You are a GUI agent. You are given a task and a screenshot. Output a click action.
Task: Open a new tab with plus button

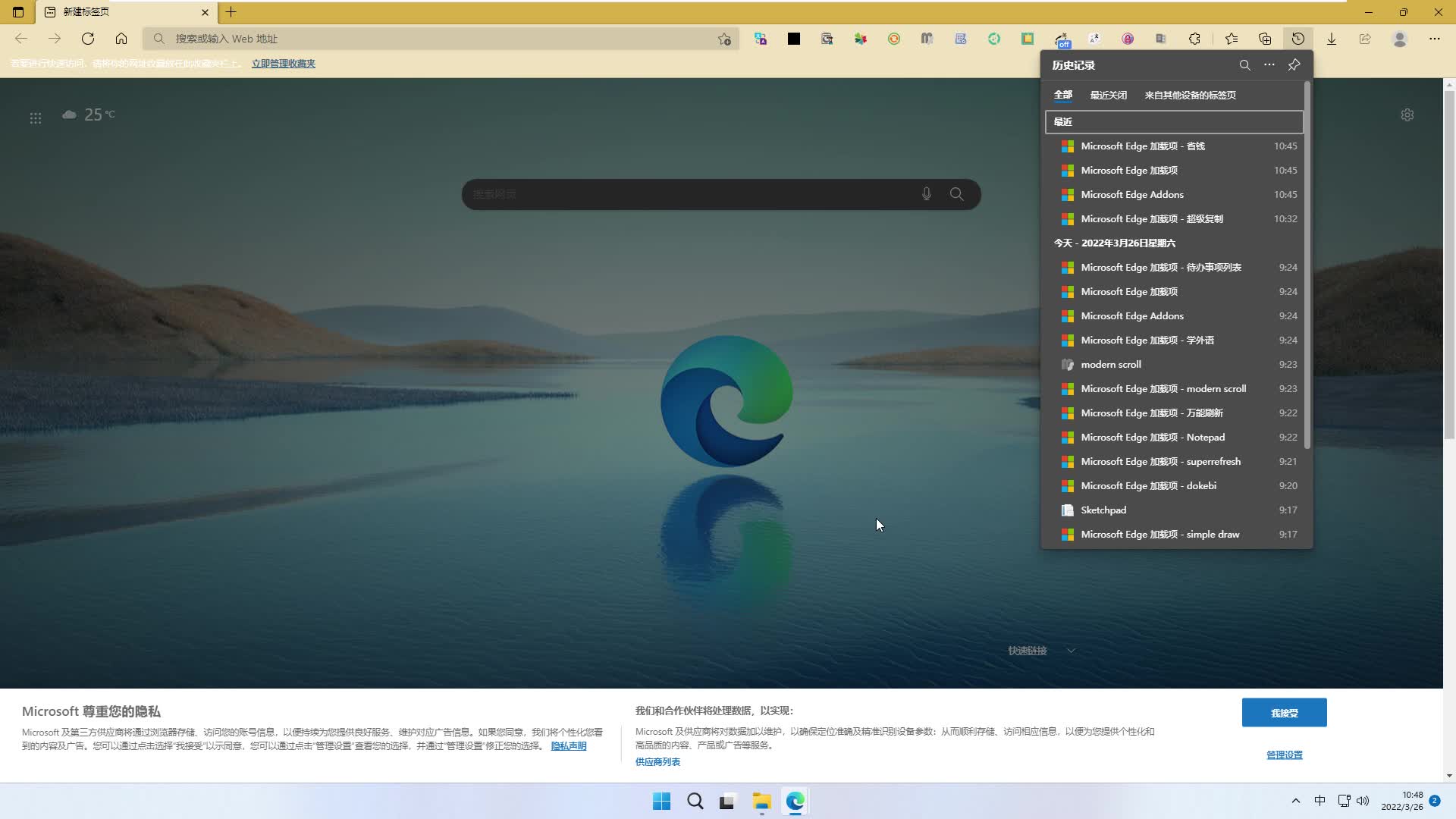tap(231, 12)
